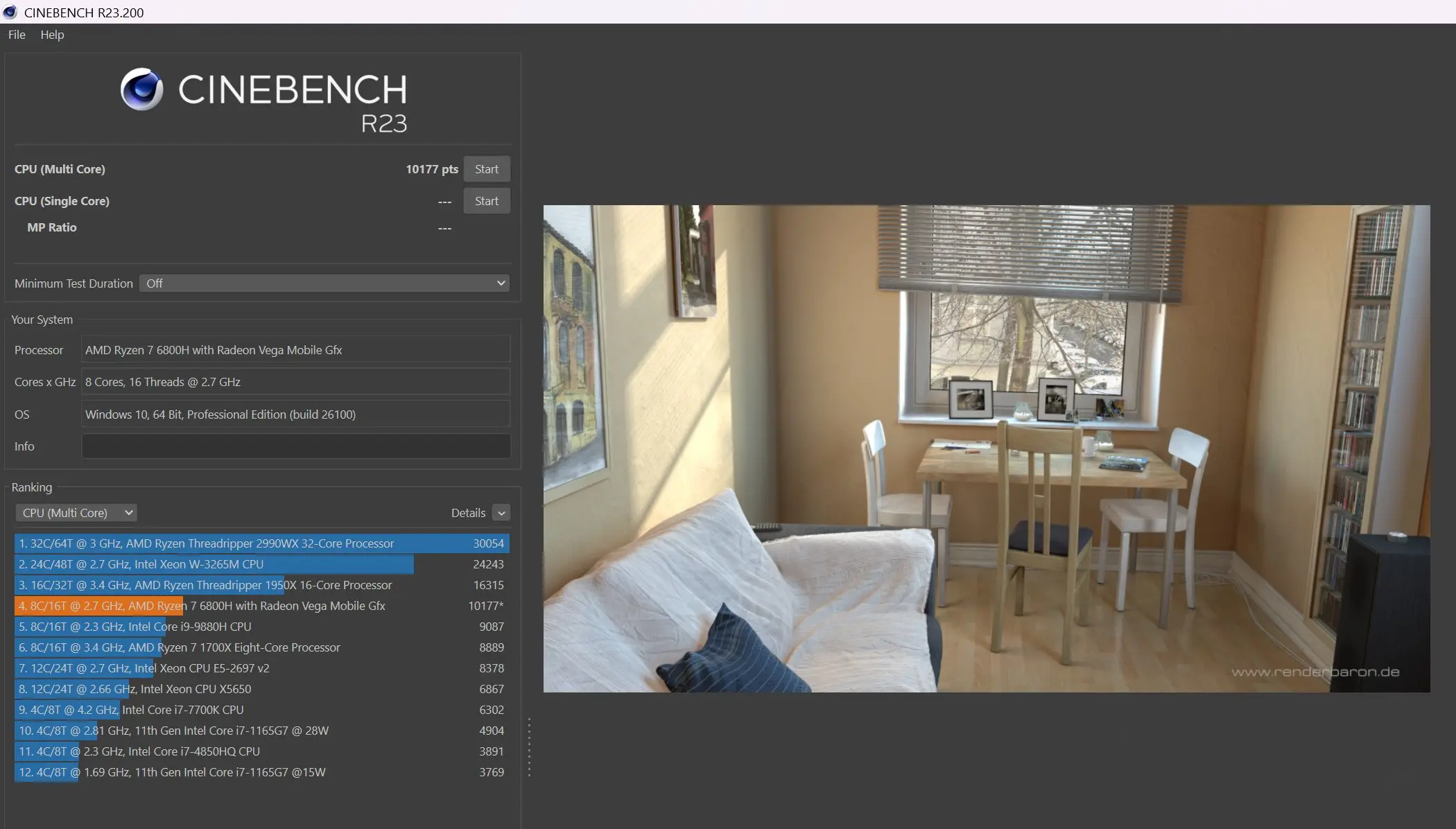Select the Intel Xeon W-3265M ranking entry
This screenshot has width=1456, height=829.
point(261,564)
